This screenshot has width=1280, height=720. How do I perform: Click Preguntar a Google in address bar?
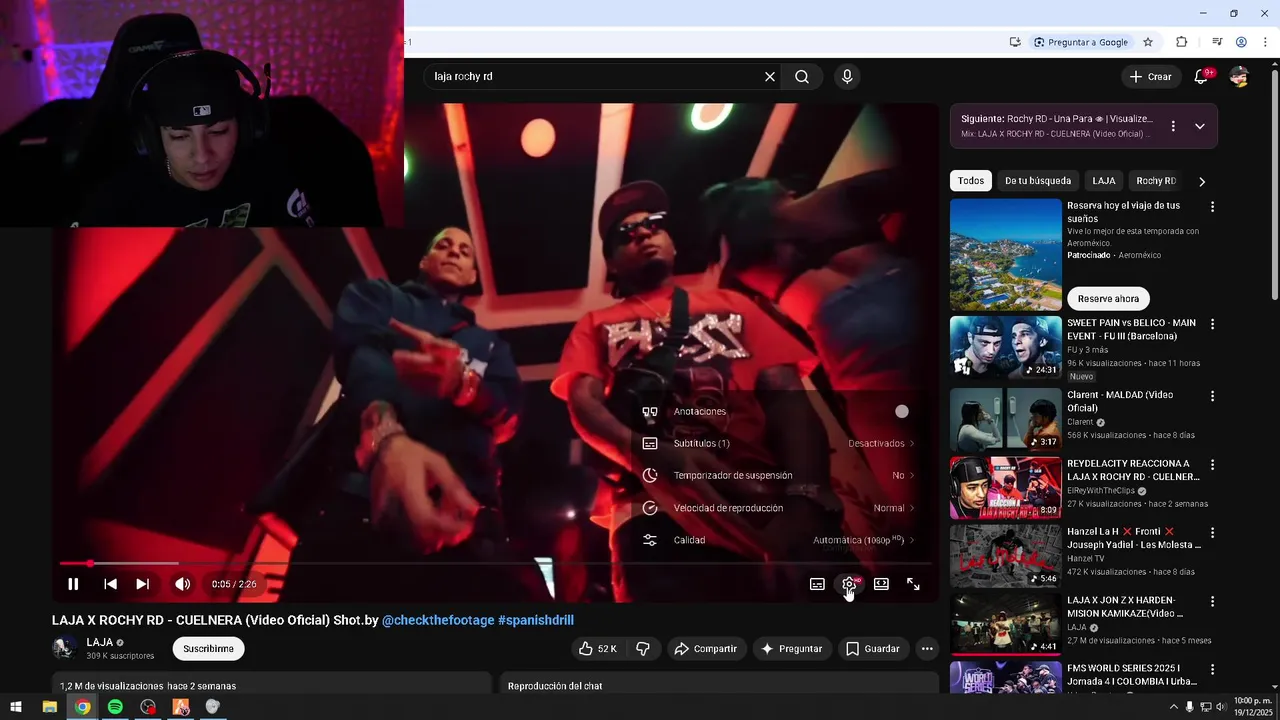pyautogui.click(x=1080, y=42)
